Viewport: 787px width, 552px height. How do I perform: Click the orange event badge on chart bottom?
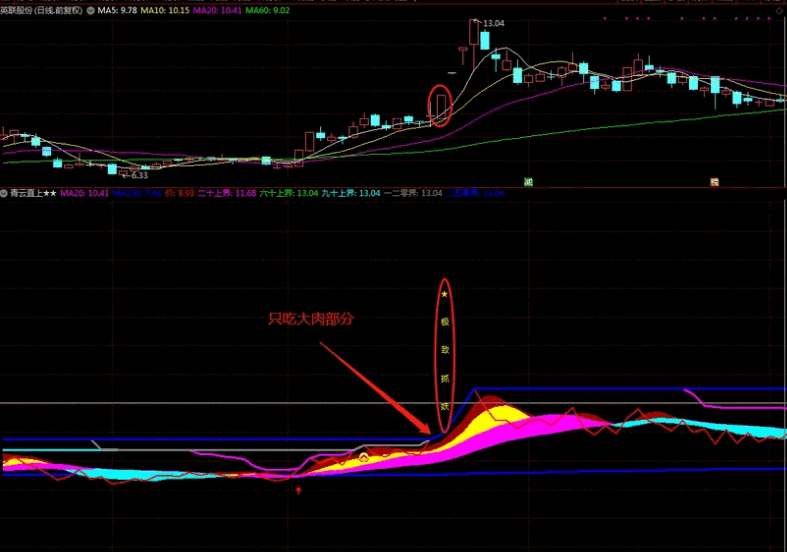point(714,182)
